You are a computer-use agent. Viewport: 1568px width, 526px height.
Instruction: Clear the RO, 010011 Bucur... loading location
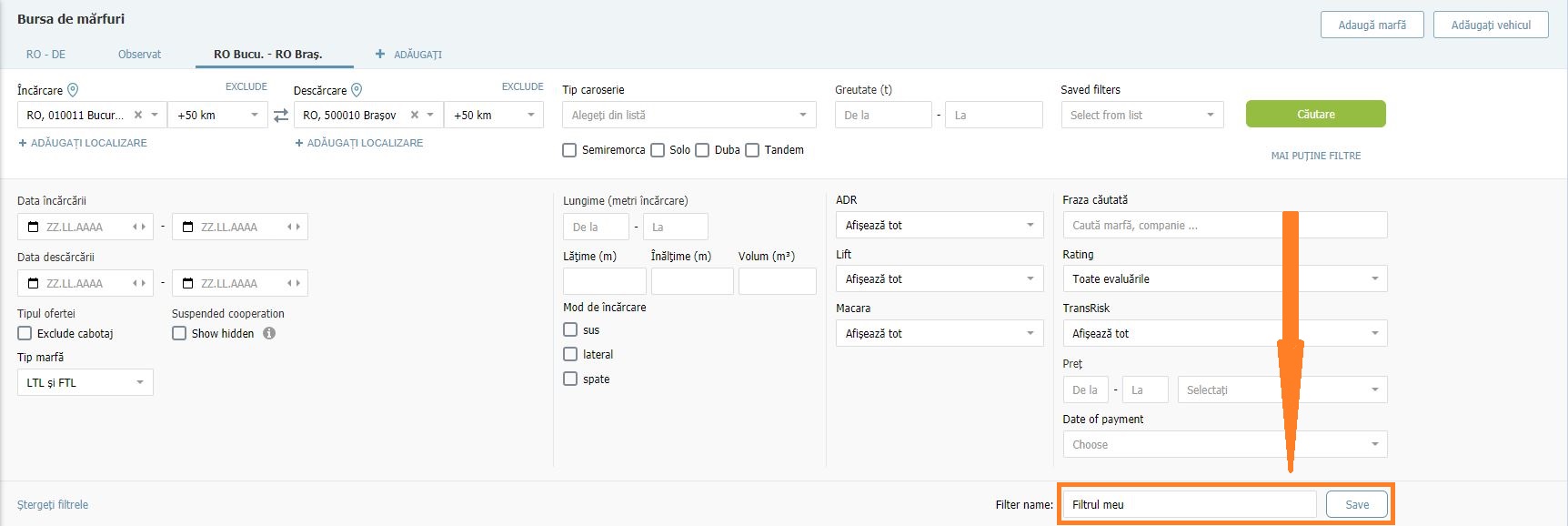click(x=138, y=115)
